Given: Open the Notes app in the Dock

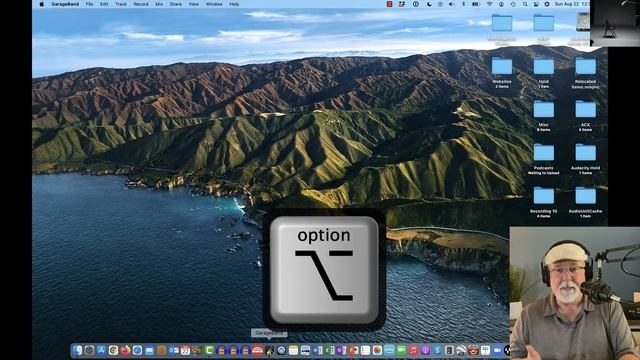Looking at the screenshot, I should point(293,350).
